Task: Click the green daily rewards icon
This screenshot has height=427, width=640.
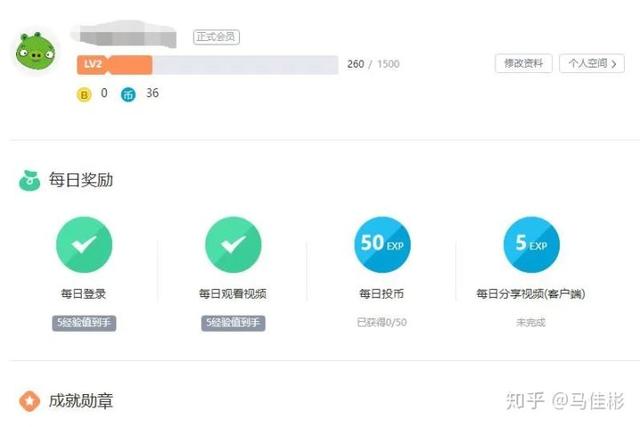Action: pos(29,181)
